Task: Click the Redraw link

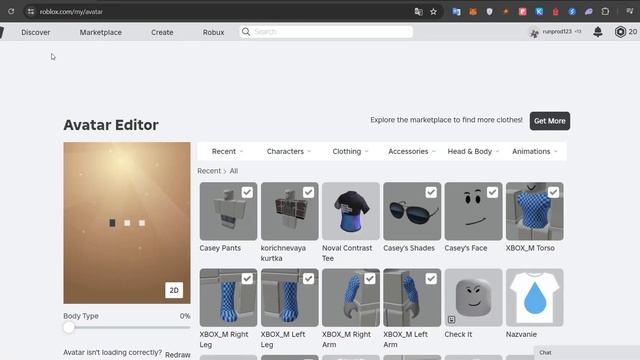Action: 178,355
